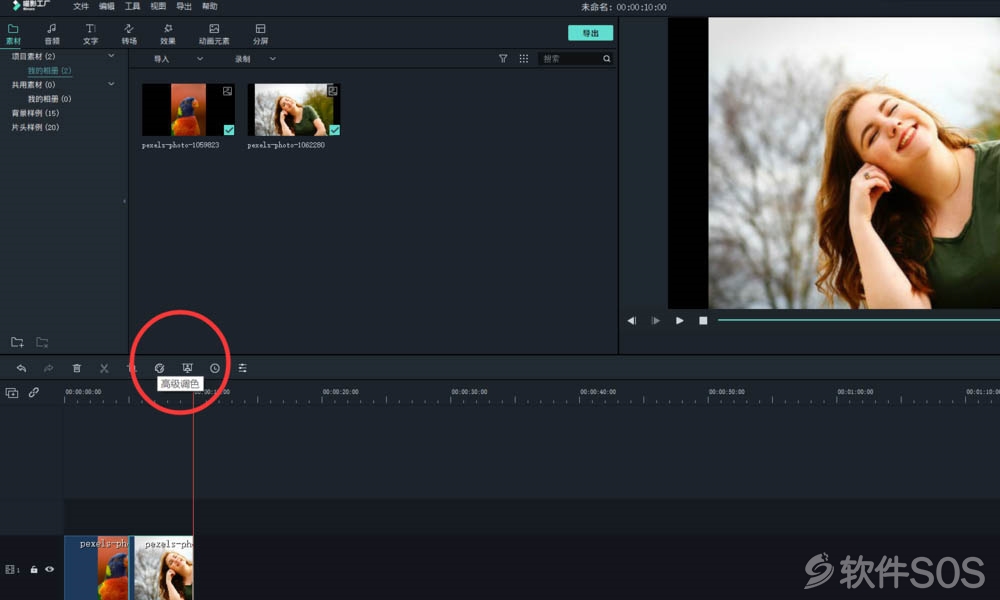Toggle checkmark on parrot photo thumbnail
The image size is (1000, 600).
[x=229, y=130]
